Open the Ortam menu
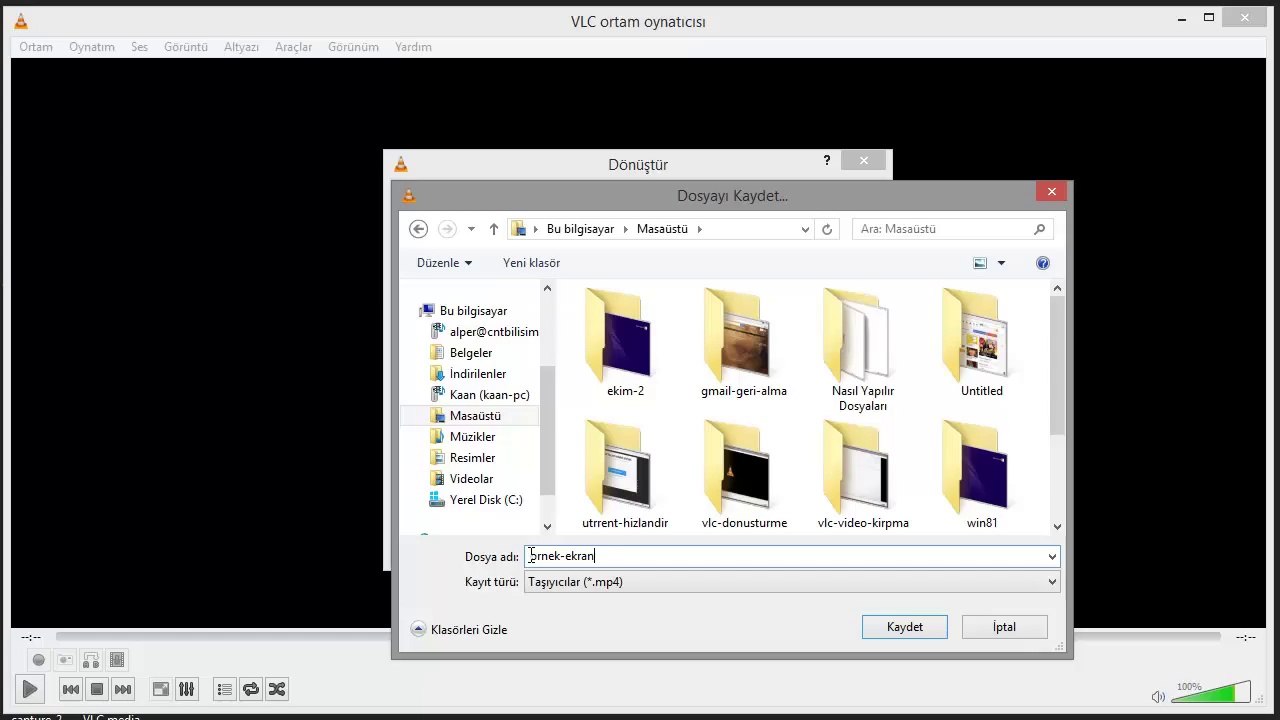The width and height of the screenshot is (1280, 720). pos(36,47)
